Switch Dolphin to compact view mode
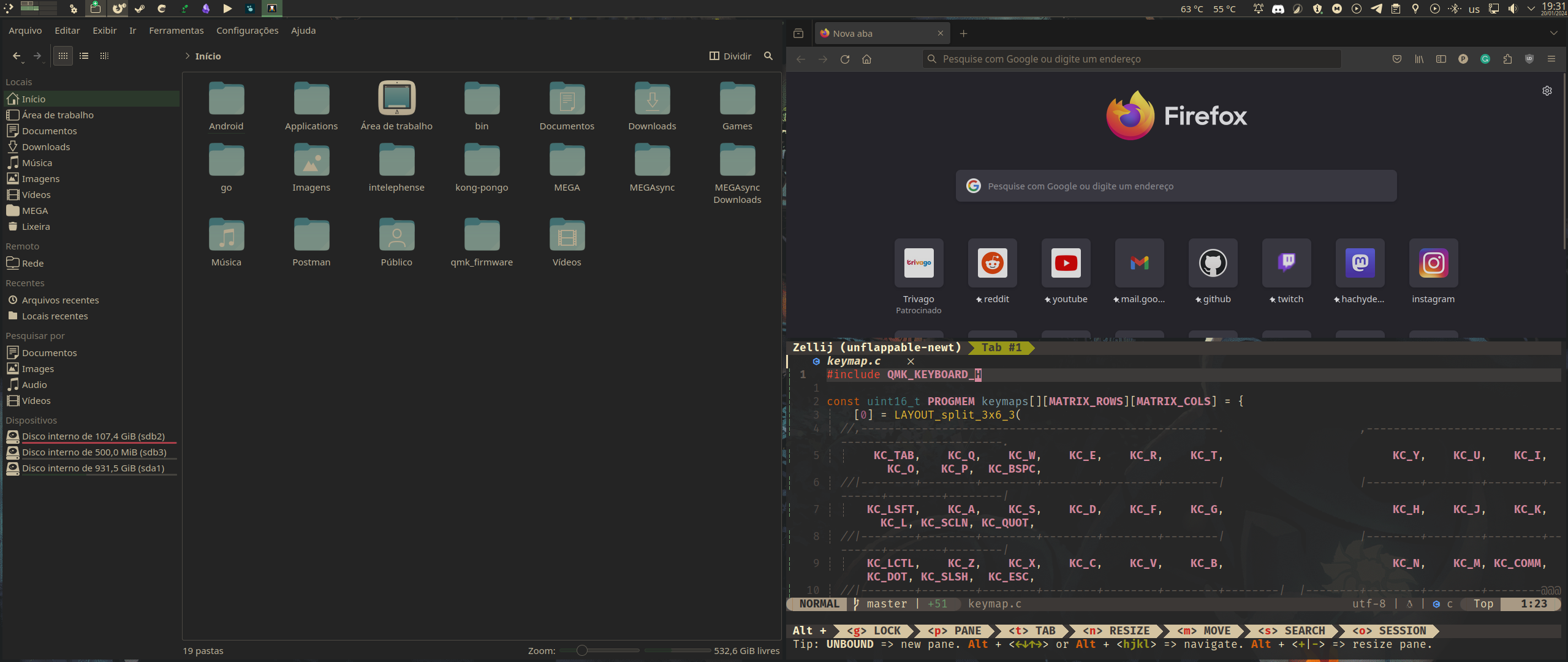The width and height of the screenshot is (1568, 662). tap(84, 56)
